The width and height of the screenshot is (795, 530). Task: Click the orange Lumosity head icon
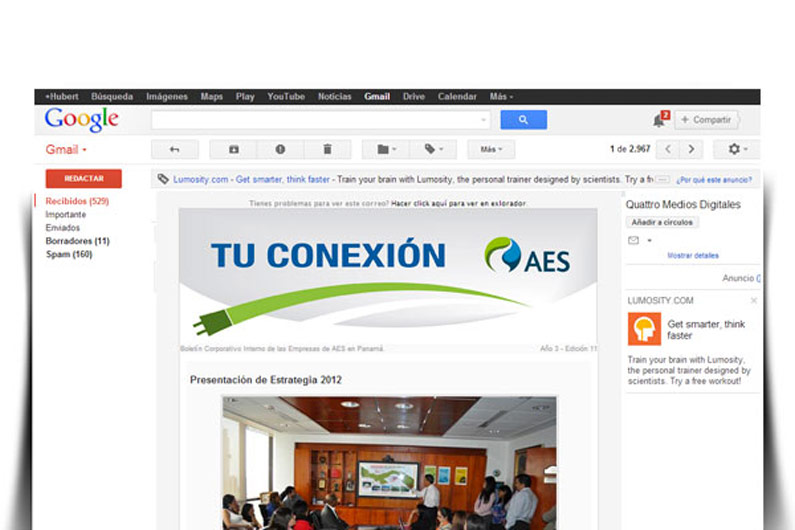[644, 329]
